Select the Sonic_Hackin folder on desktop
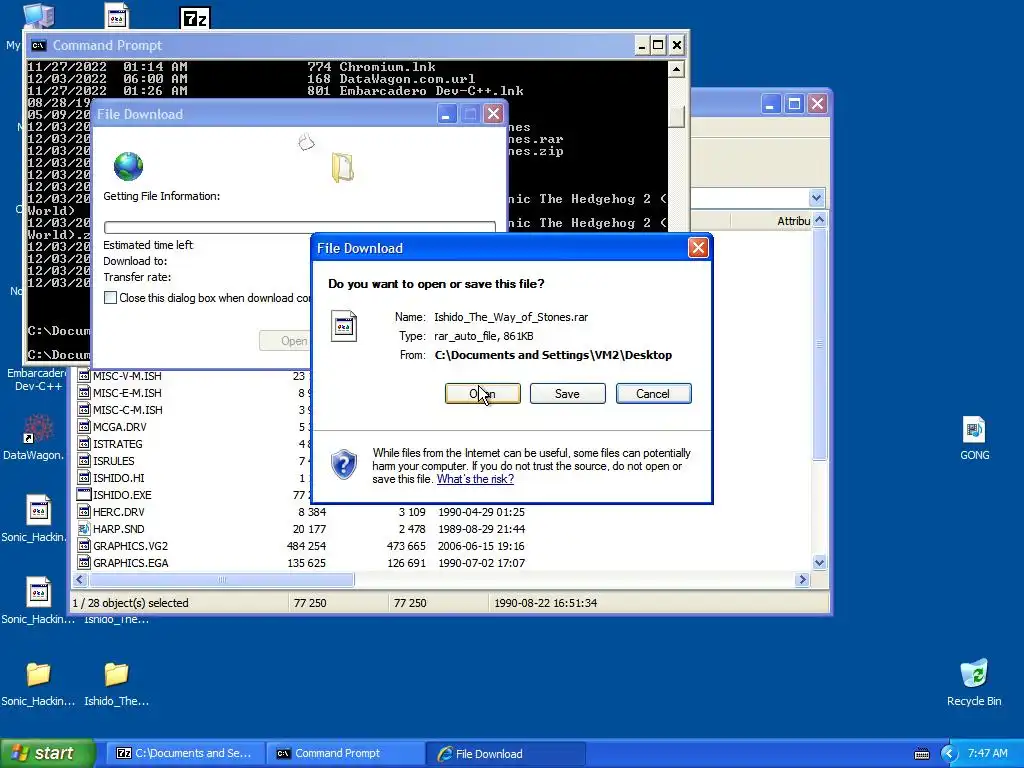The image size is (1024, 768). coord(38,674)
